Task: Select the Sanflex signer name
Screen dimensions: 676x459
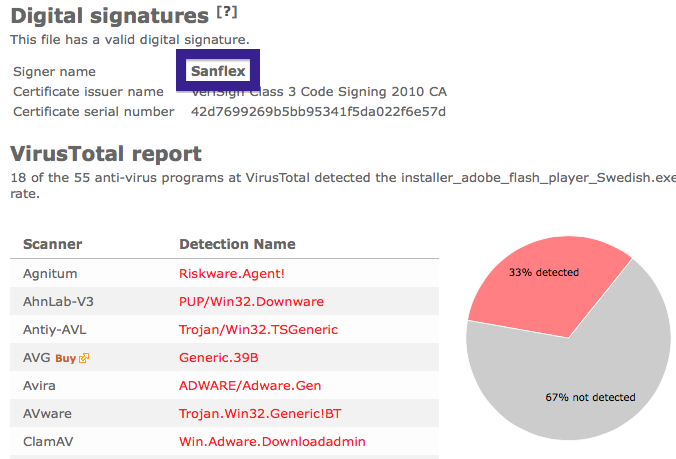Action: click(x=218, y=71)
